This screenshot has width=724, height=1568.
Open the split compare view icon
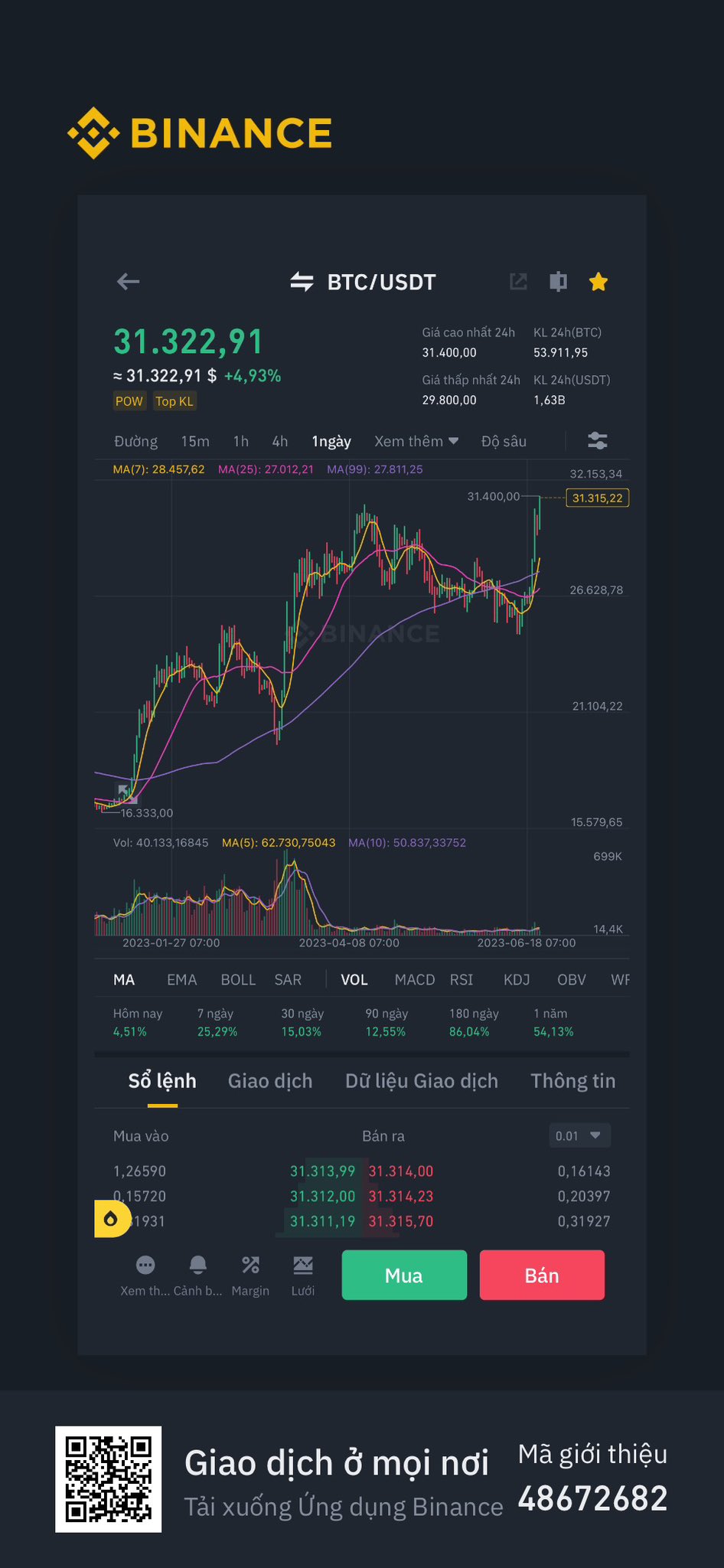point(559,282)
